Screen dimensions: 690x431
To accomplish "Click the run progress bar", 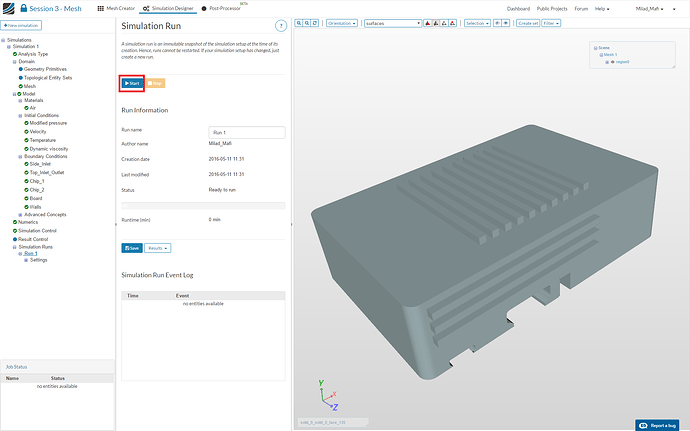I will pyautogui.click(x=203, y=205).
